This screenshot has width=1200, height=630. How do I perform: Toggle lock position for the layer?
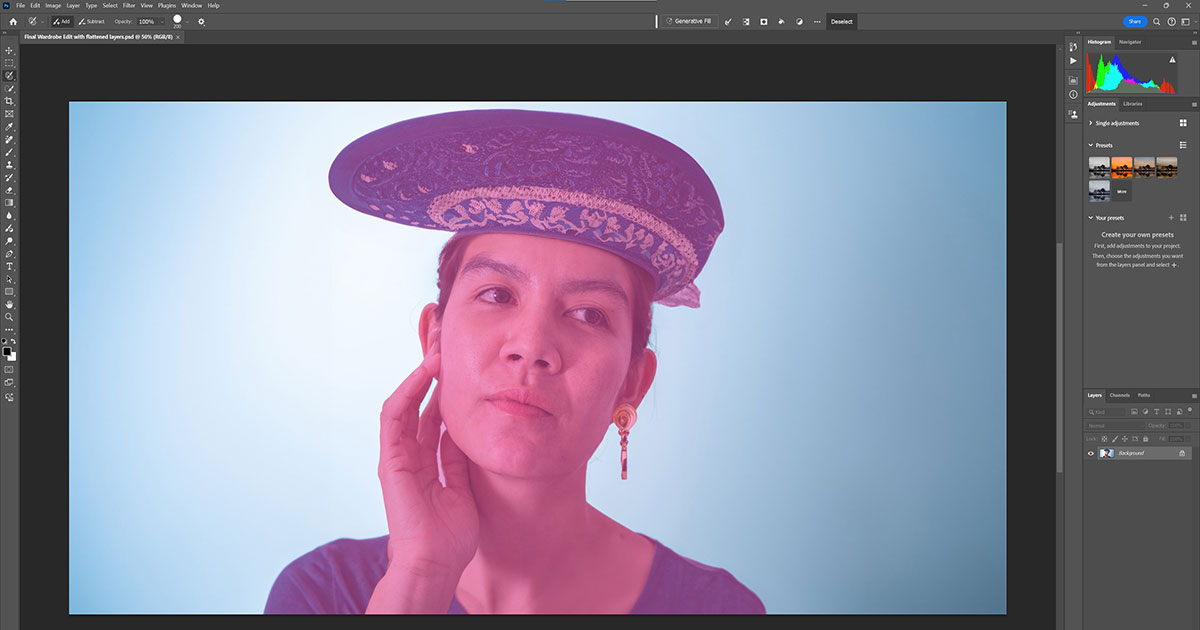click(x=1125, y=438)
